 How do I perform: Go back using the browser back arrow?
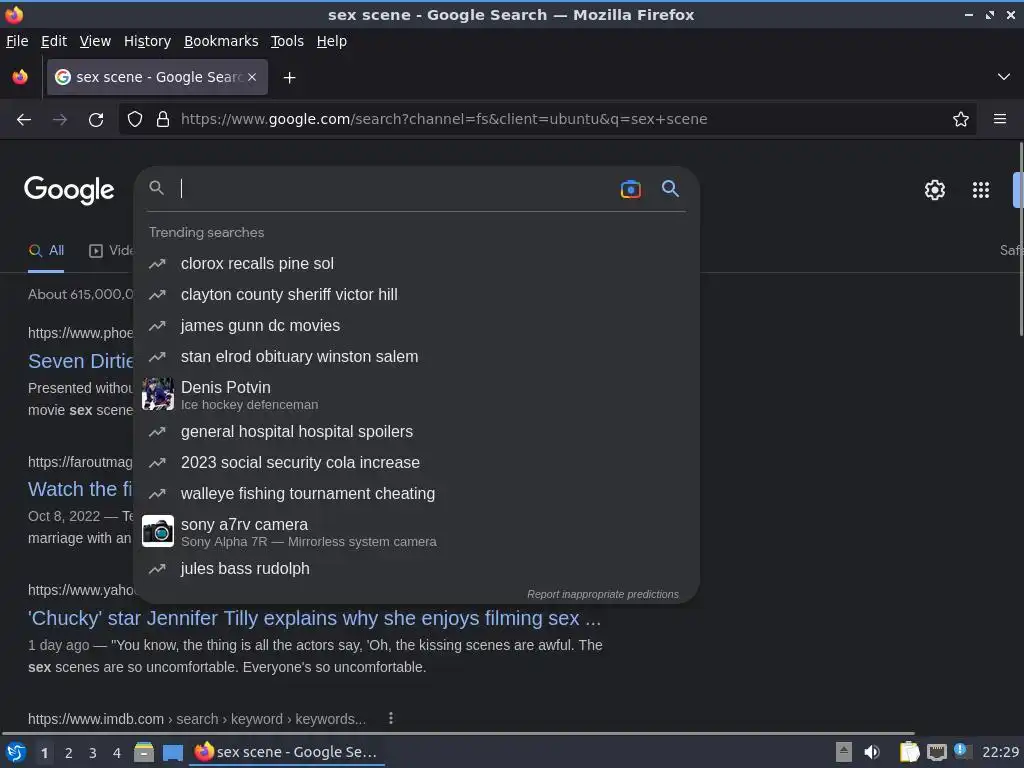24,120
